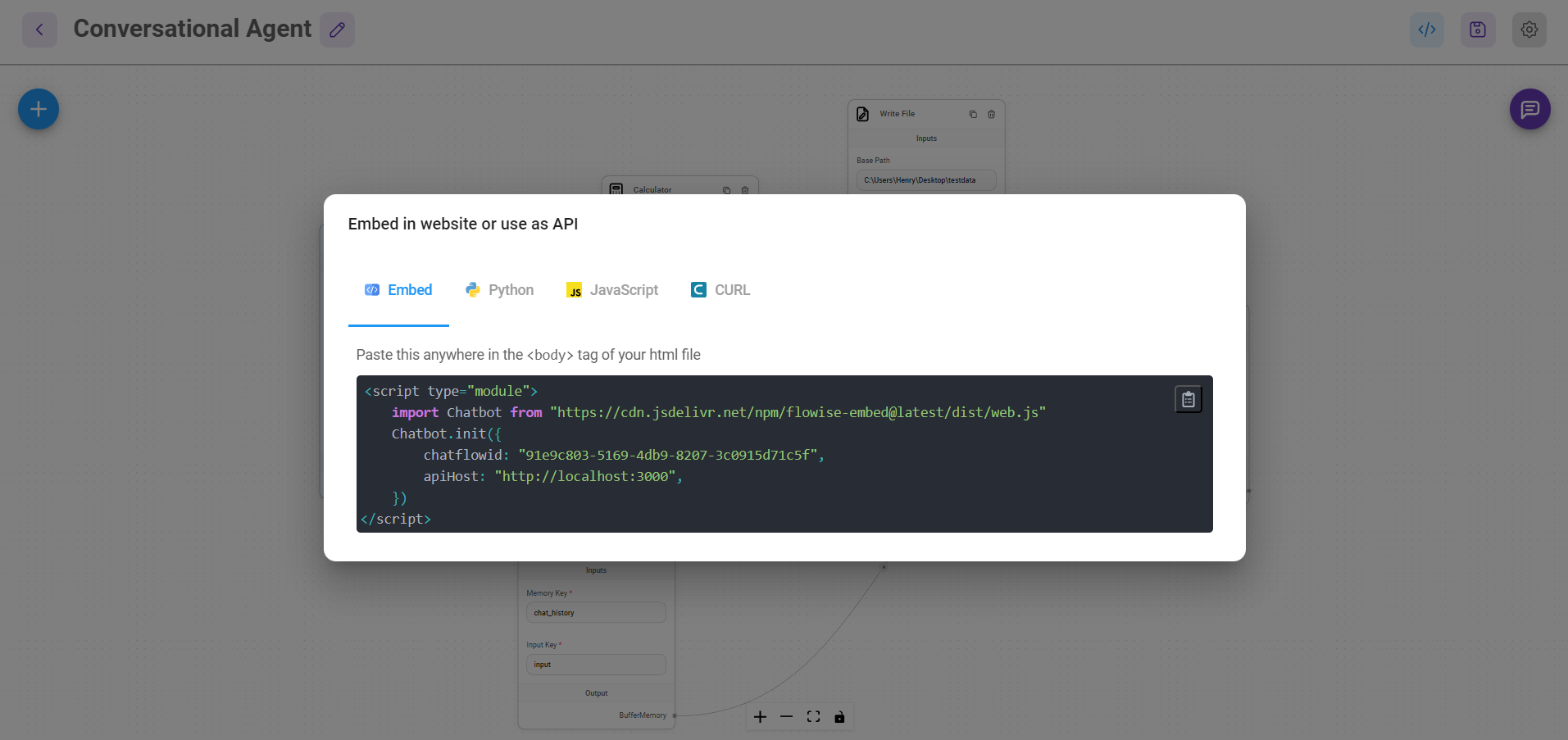Screen dimensions: 1568x740
Task: Open the CURL tab
Action: [720, 290]
